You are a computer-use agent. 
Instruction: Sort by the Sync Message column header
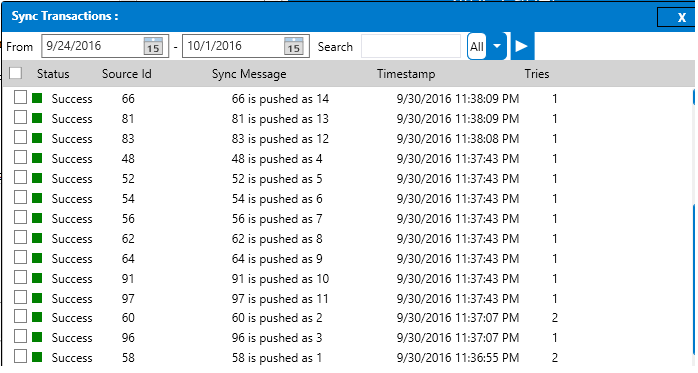(249, 74)
